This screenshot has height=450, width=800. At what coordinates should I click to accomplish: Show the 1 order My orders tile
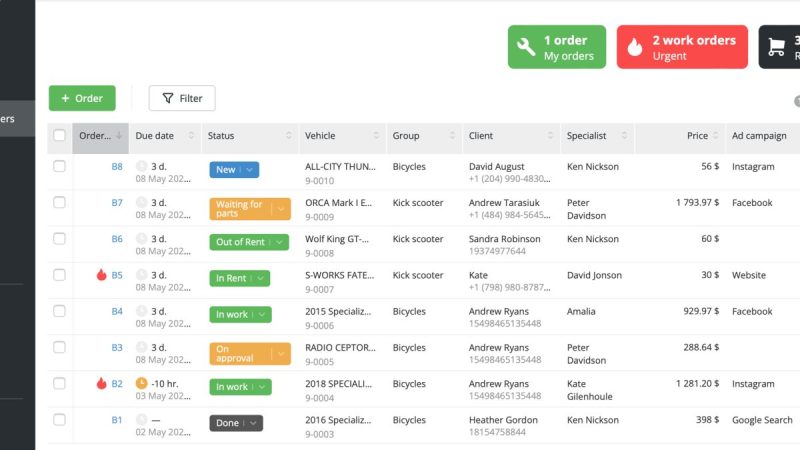[557, 47]
